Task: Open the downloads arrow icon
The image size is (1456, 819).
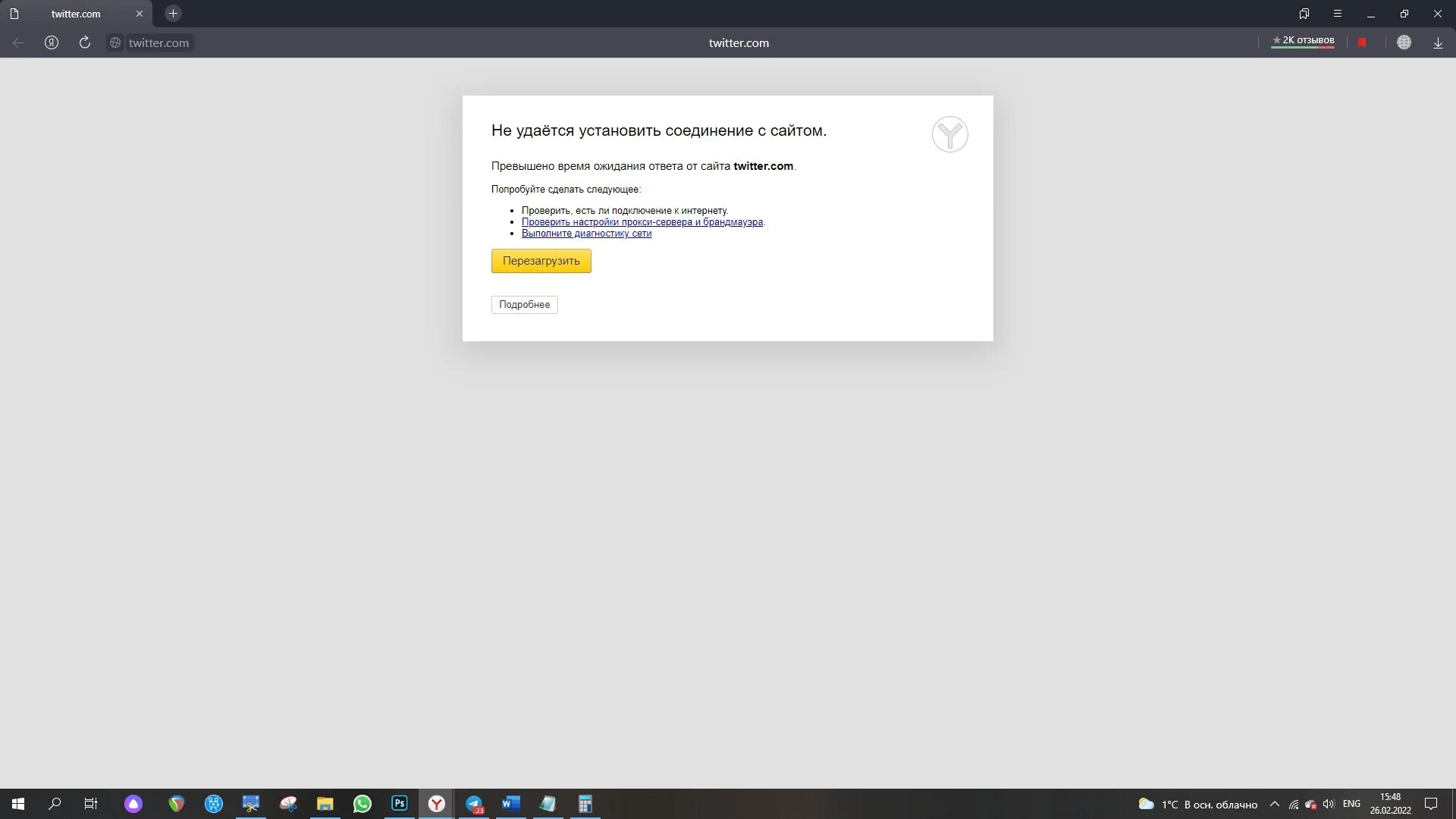Action: [1438, 42]
